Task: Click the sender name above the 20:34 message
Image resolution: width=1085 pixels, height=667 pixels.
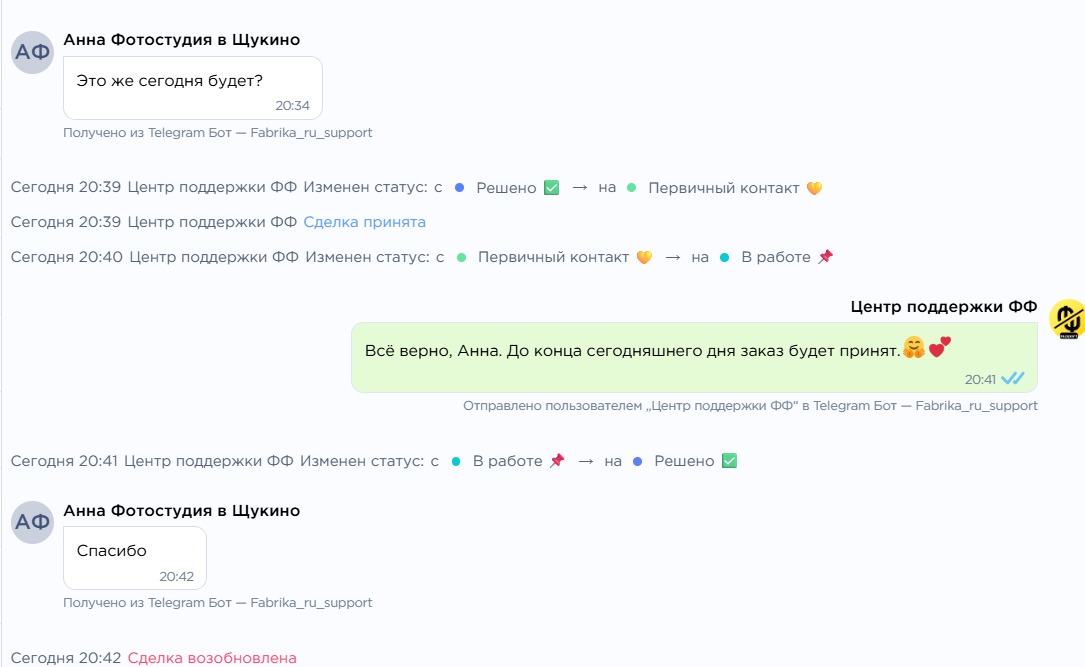Action: pos(181,40)
